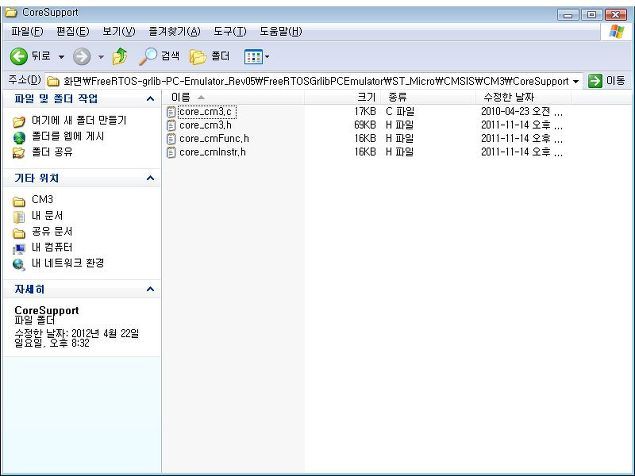Screen dimensions: 635x476
Task: Click the 내 컴퓨터 computer icon
Action: point(19,248)
